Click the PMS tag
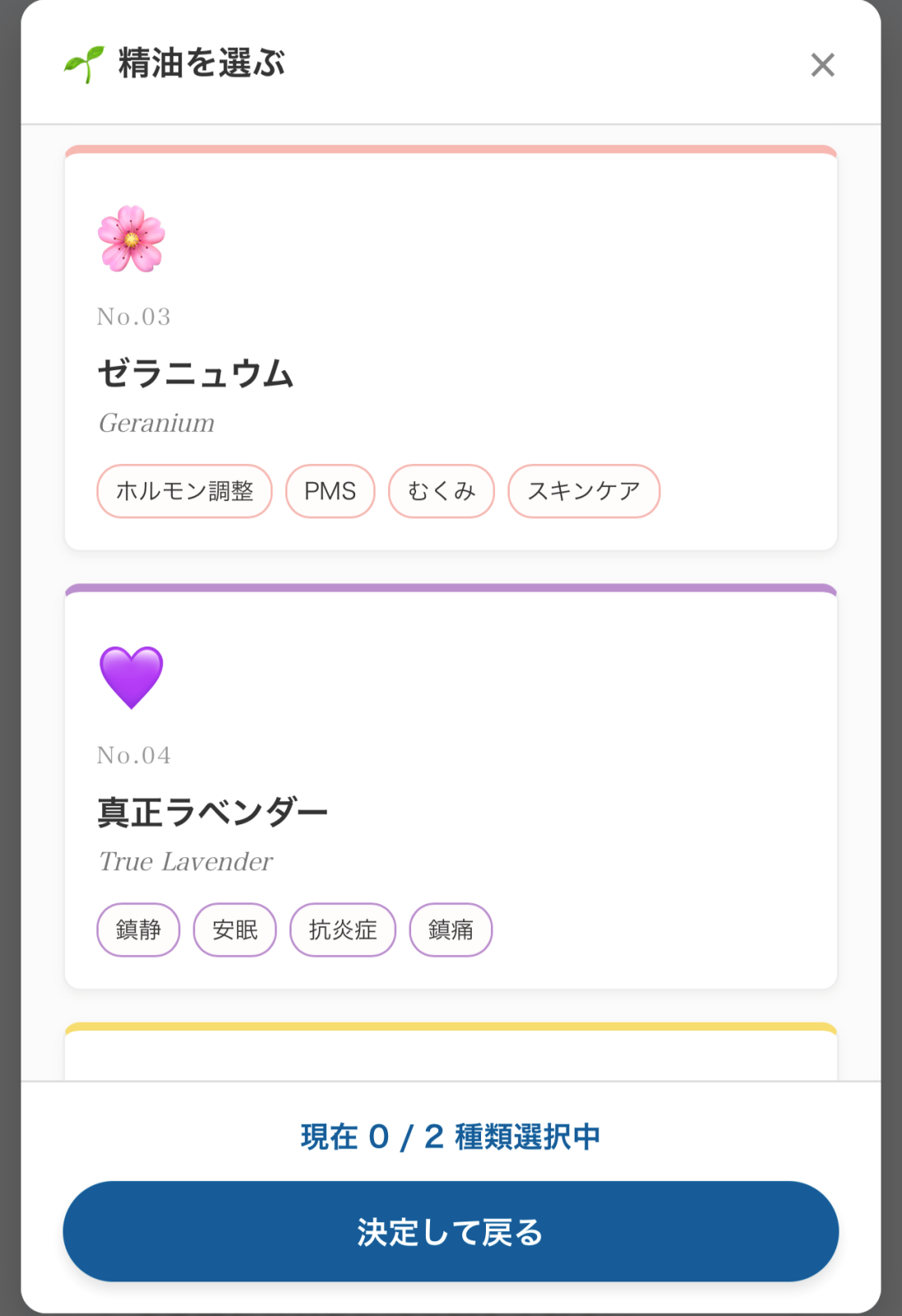The width and height of the screenshot is (902, 1316). coord(330,491)
